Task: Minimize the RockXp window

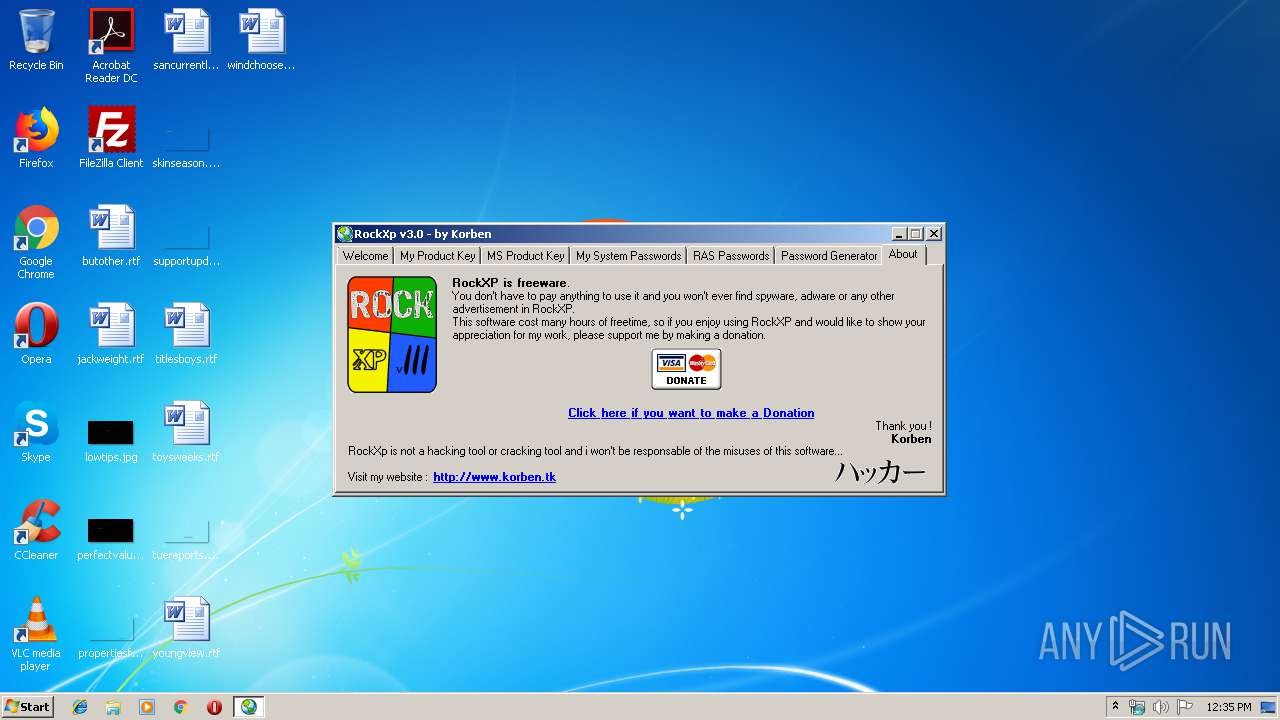Action: click(x=898, y=234)
